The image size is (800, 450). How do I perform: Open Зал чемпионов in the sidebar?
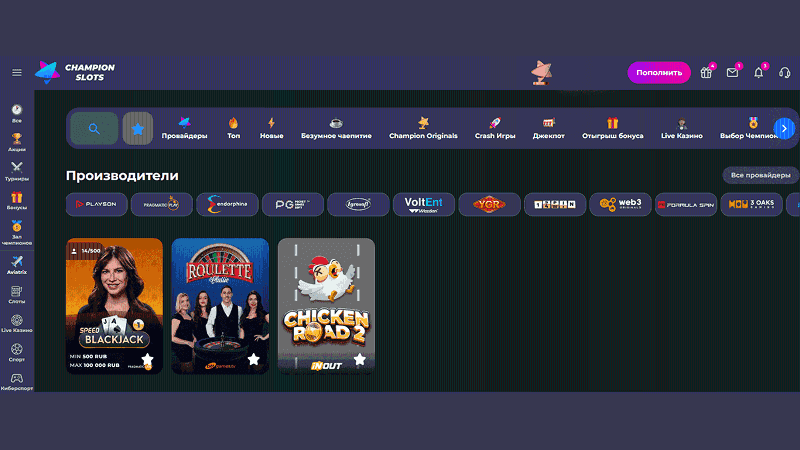(x=17, y=233)
